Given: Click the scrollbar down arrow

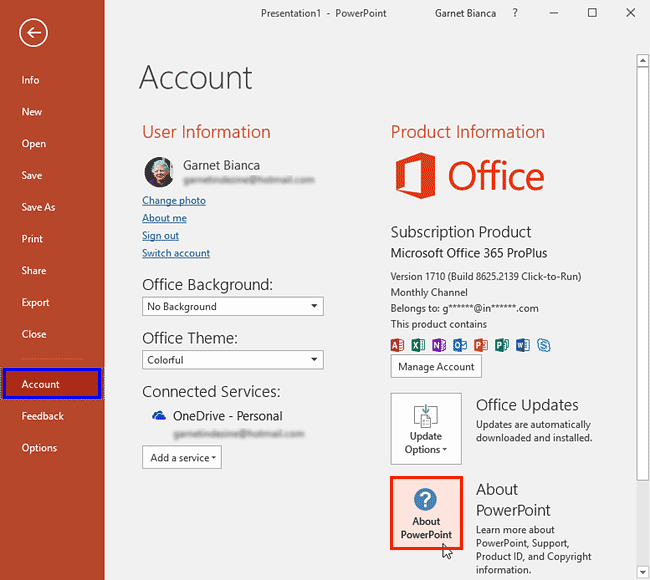Looking at the screenshot, I should [x=643, y=573].
